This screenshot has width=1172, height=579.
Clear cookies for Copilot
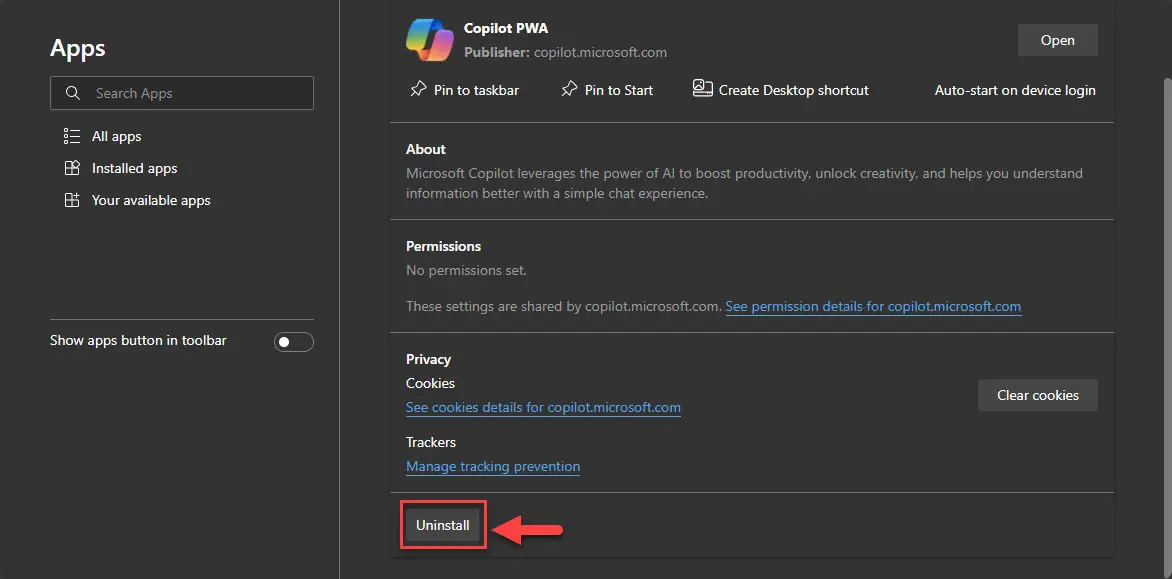(x=1037, y=395)
